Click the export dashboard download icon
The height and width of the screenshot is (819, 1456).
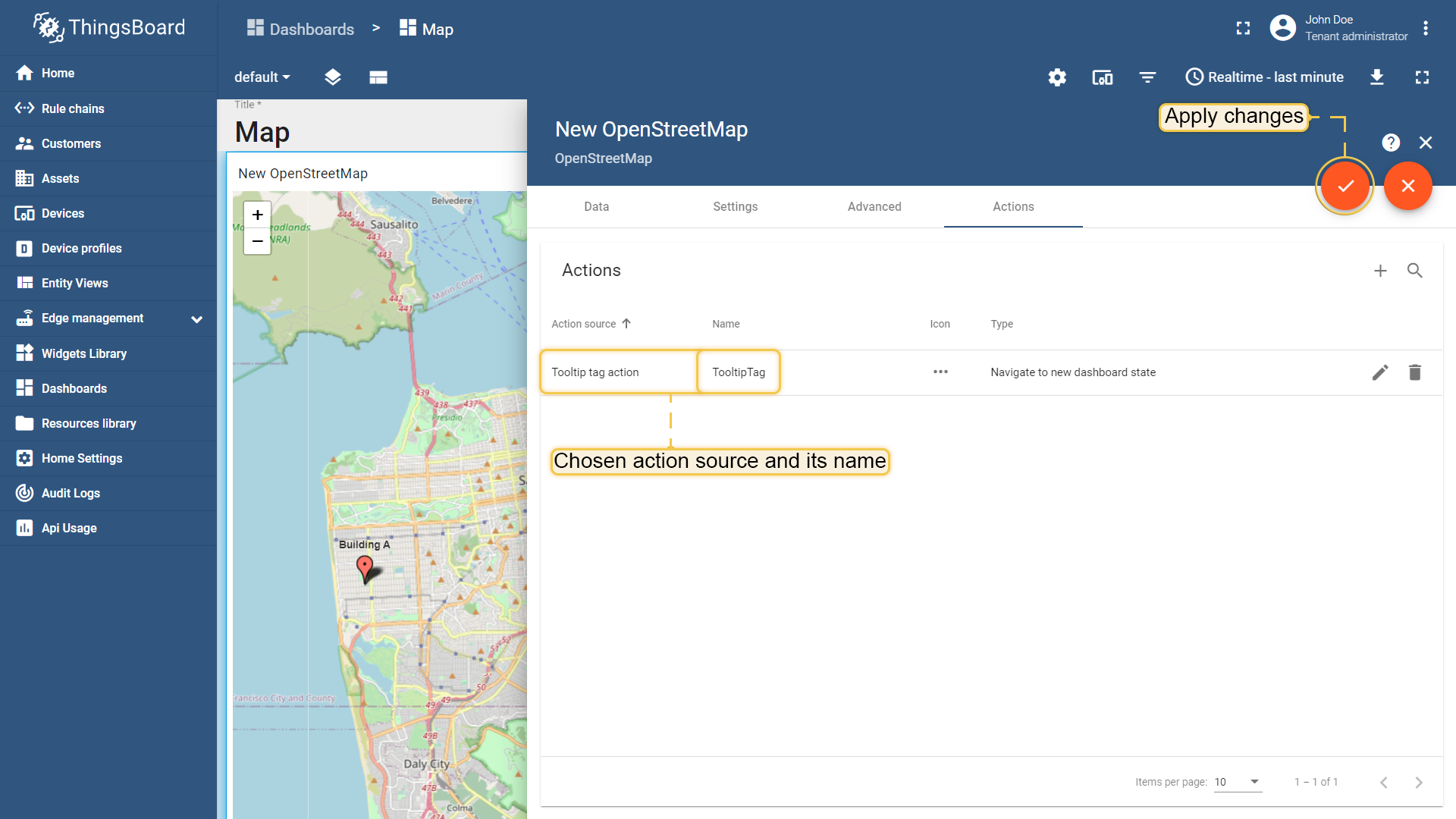point(1377,77)
